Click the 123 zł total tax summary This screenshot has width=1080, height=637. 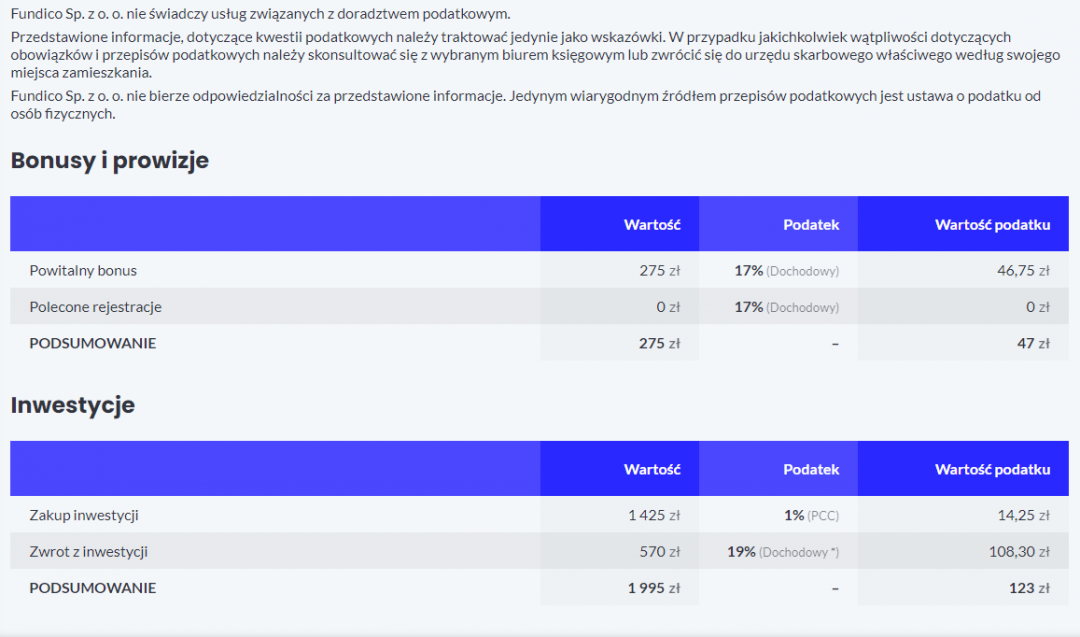pyautogui.click(x=1028, y=588)
